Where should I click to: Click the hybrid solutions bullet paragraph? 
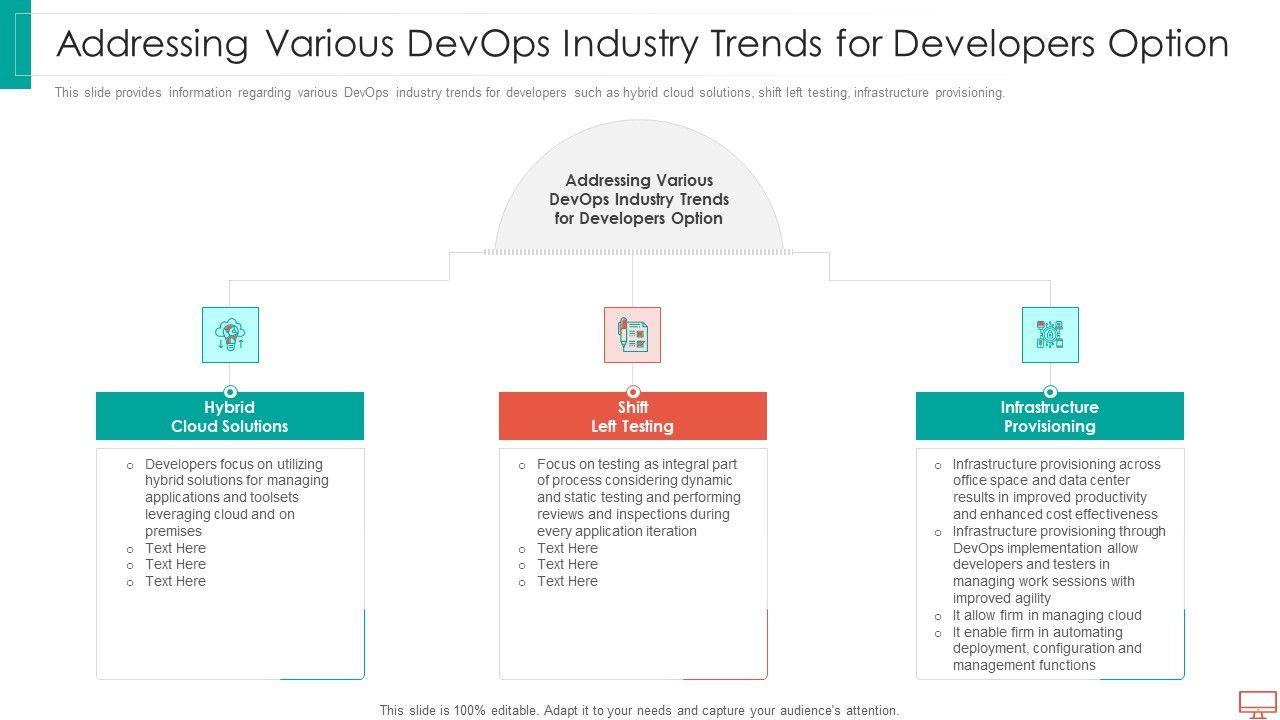click(236, 497)
